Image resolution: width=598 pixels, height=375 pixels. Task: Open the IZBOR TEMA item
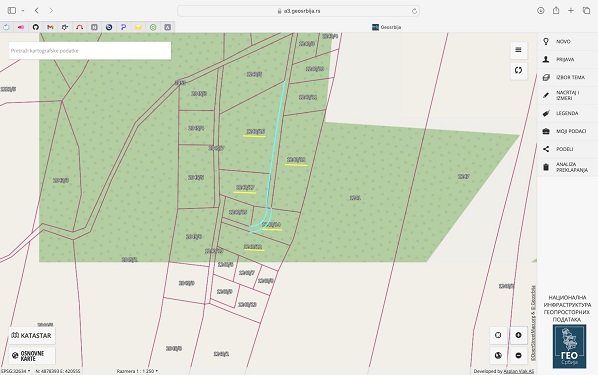tap(567, 77)
